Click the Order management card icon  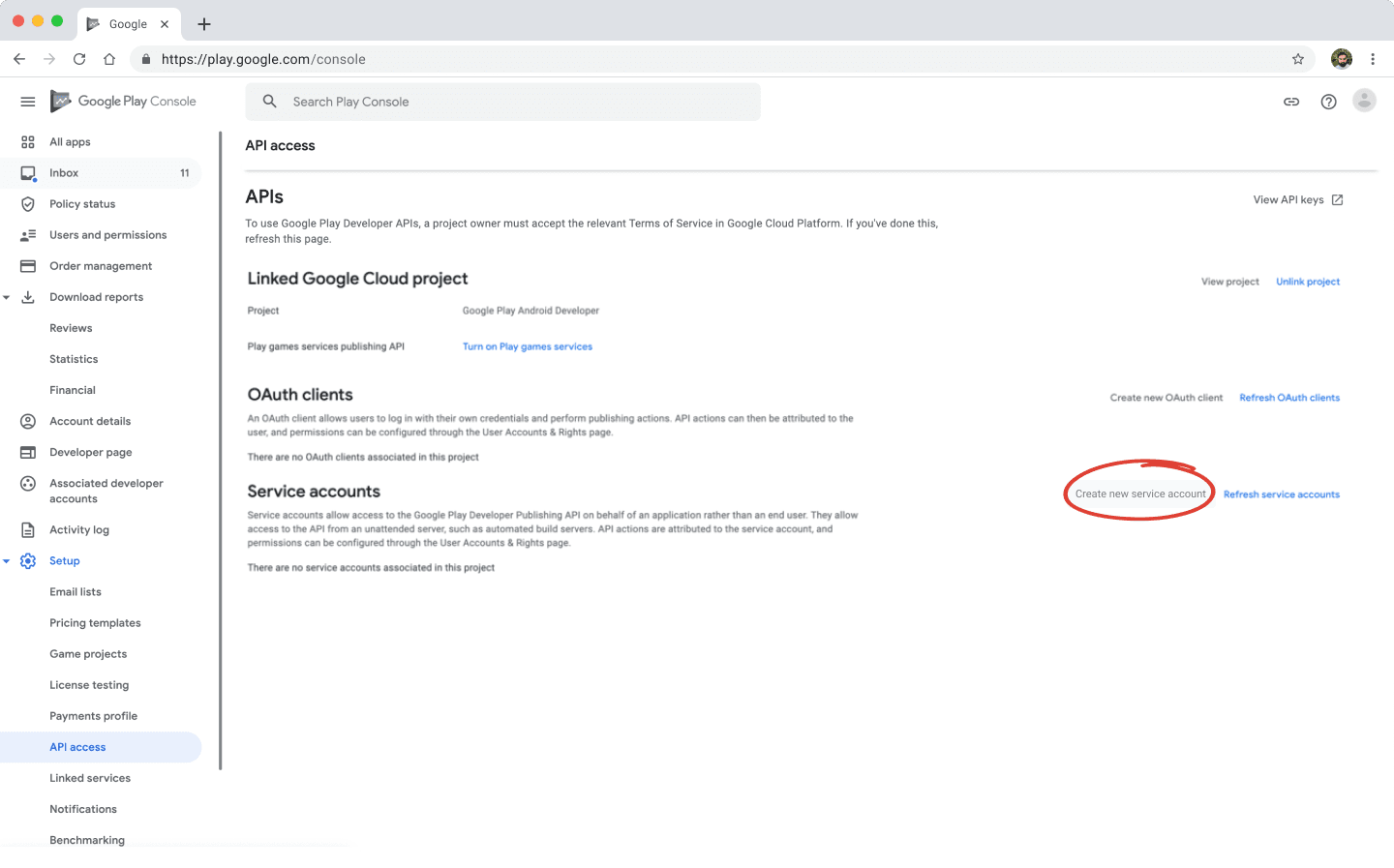click(x=28, y=266)
